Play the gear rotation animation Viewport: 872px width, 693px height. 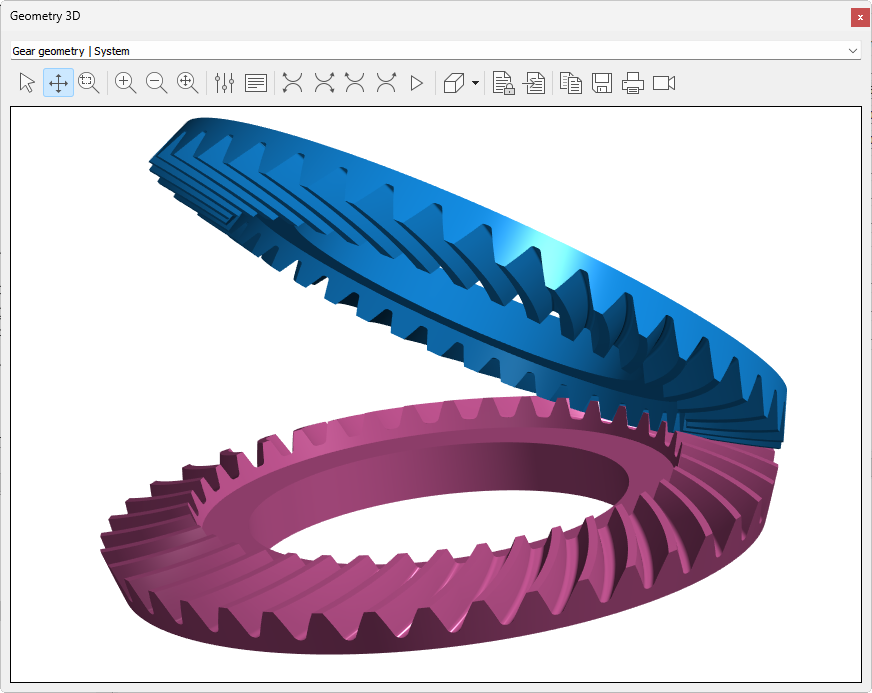click(417, 83)
